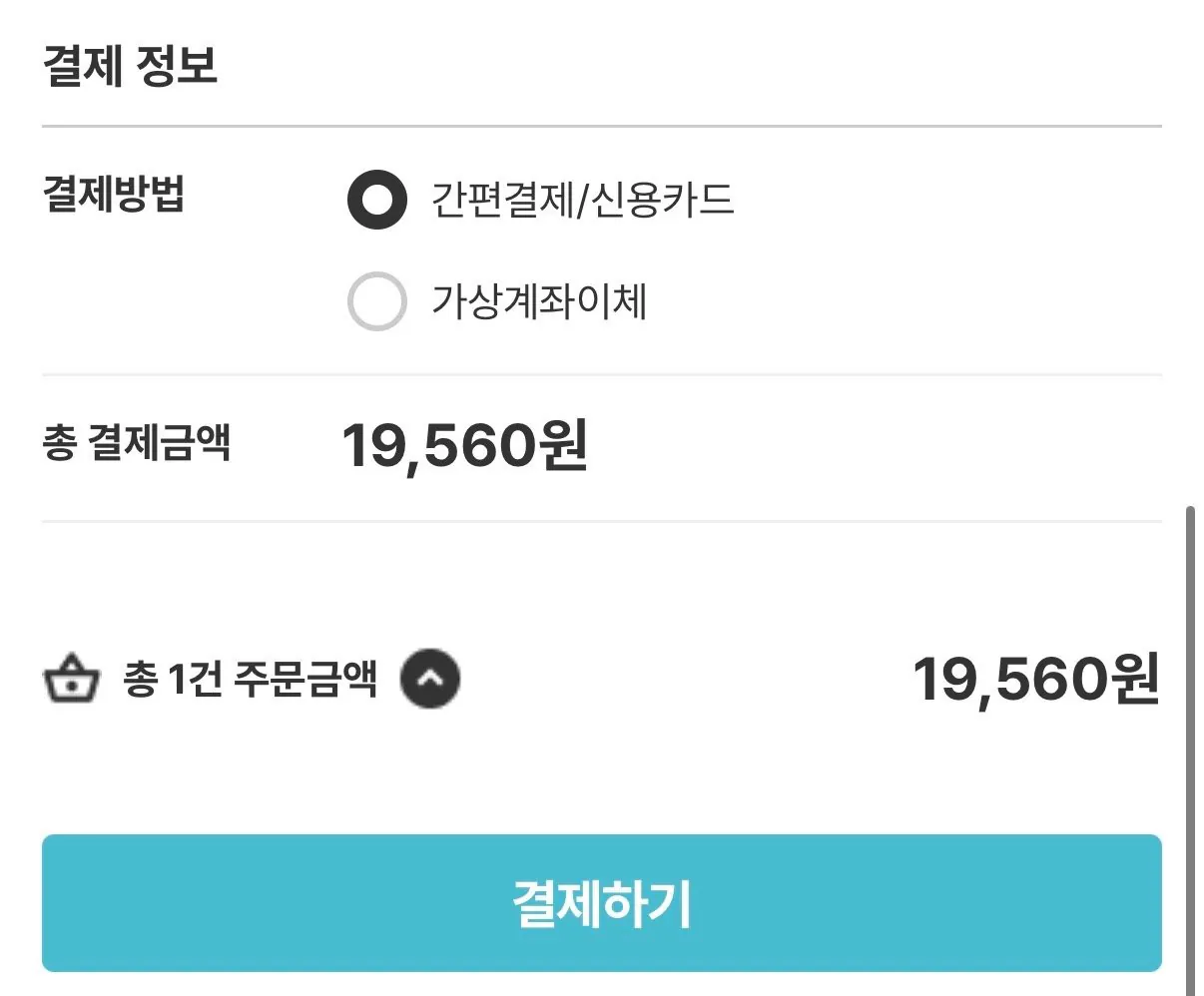
Task: Choose the 가상계좌이체 radio button
Action: (376, 301)
